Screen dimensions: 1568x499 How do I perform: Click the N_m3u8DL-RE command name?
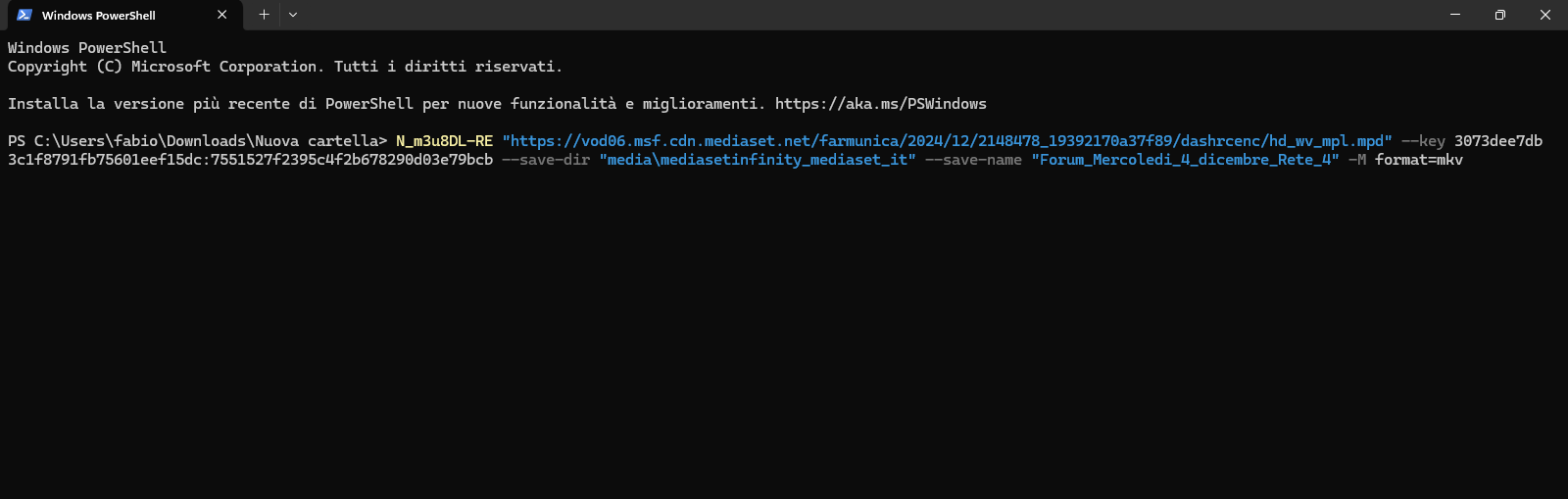[x=444, y=141]
